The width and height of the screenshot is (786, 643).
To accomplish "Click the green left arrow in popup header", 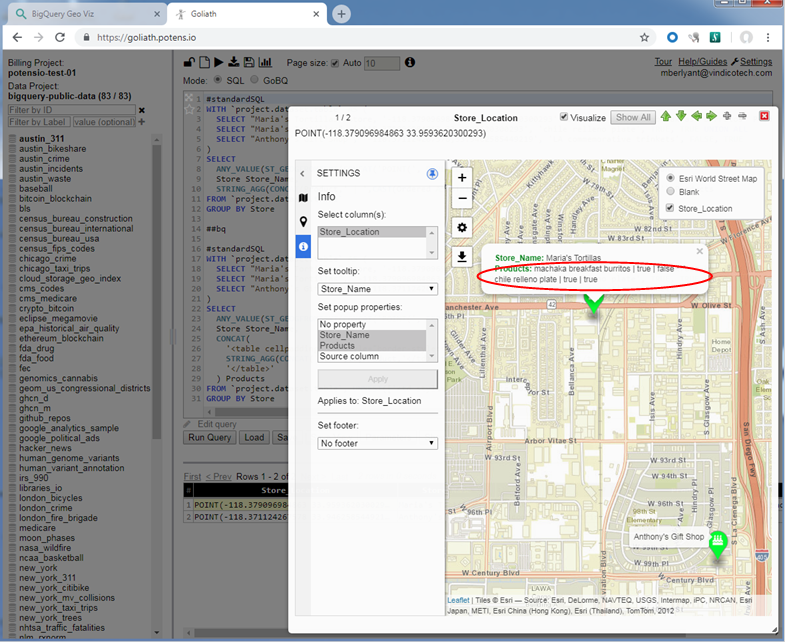I will click(x=696, y=116).
